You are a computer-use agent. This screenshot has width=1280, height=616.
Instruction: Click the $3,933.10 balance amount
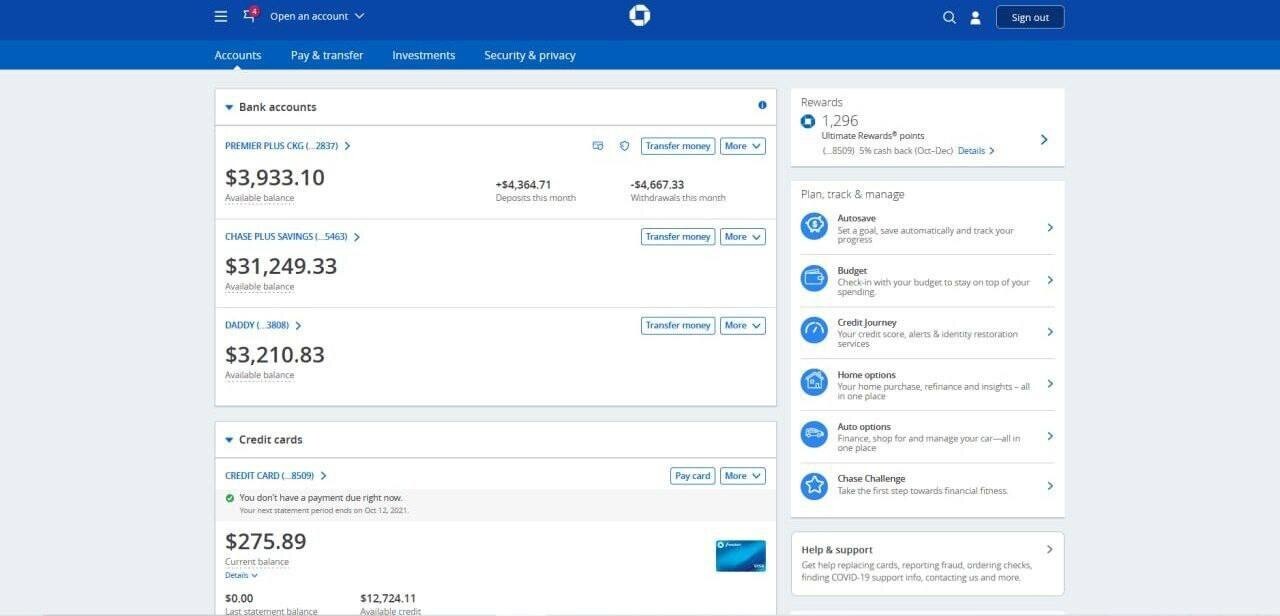(275, 177)
